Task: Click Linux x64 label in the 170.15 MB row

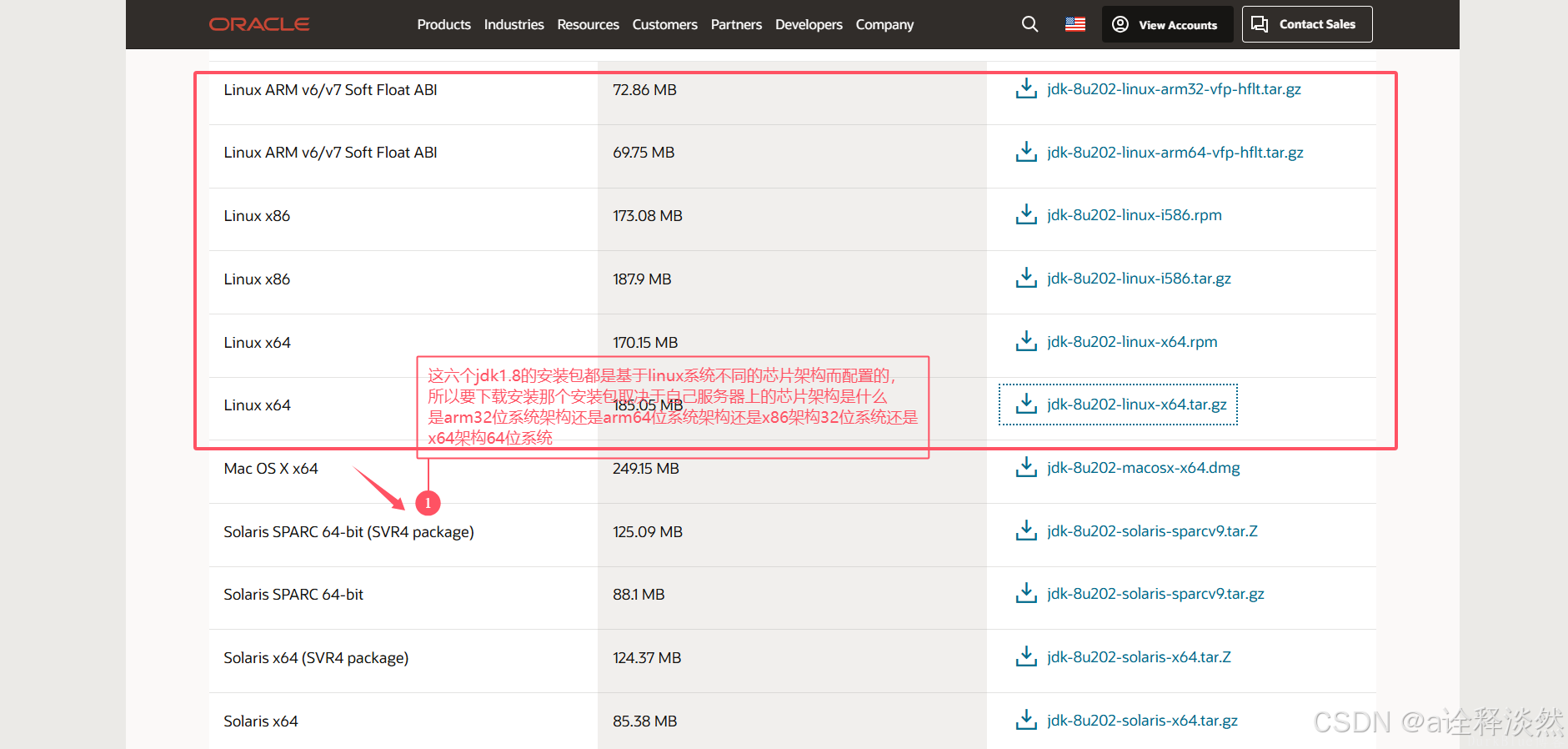Action: tap(257, 343)
